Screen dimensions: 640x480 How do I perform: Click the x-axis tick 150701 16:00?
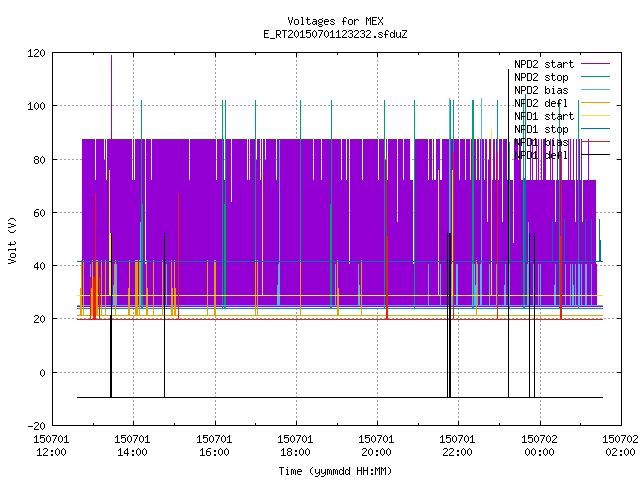(x=214, y=446)
